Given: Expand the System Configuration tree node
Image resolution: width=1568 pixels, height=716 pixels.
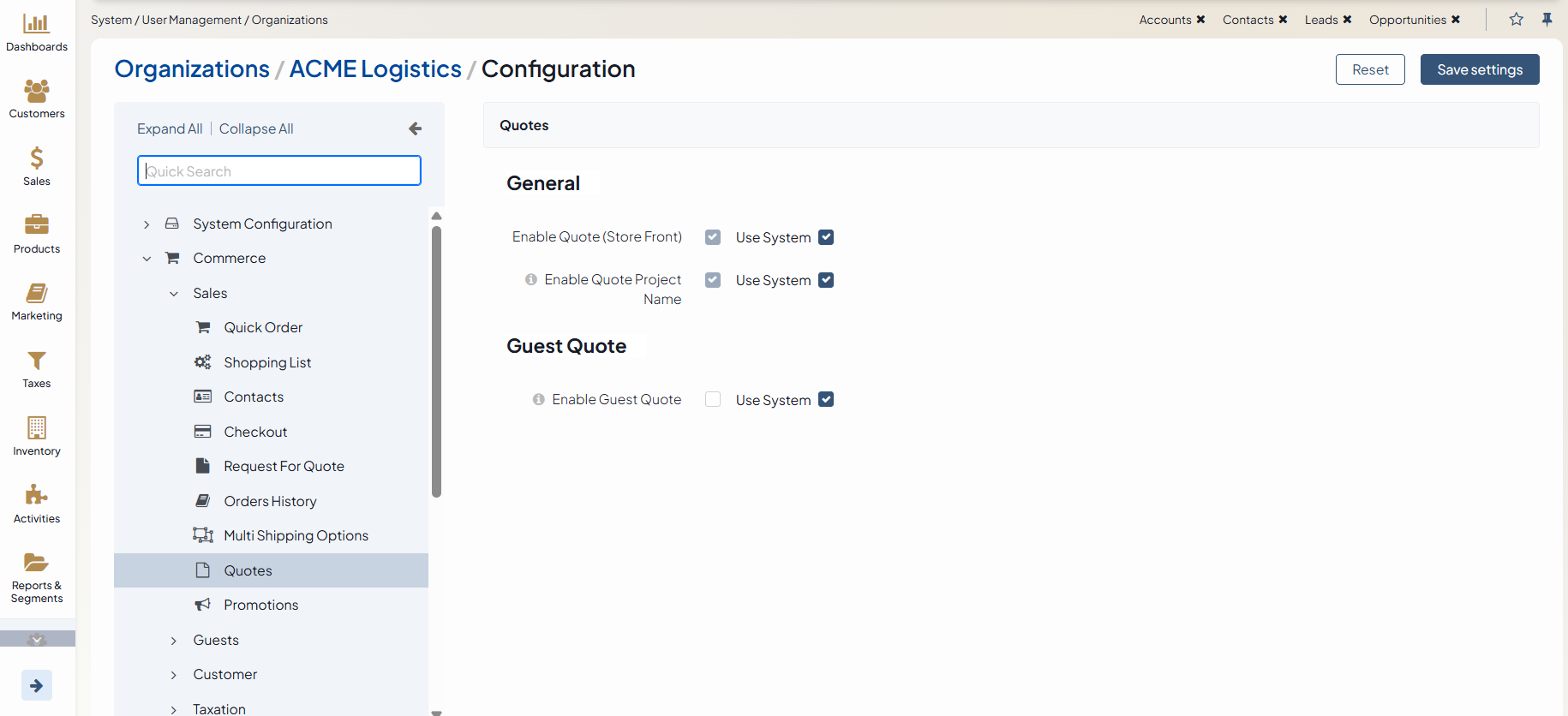Looking at the screenshot, I should pos(147,224).
